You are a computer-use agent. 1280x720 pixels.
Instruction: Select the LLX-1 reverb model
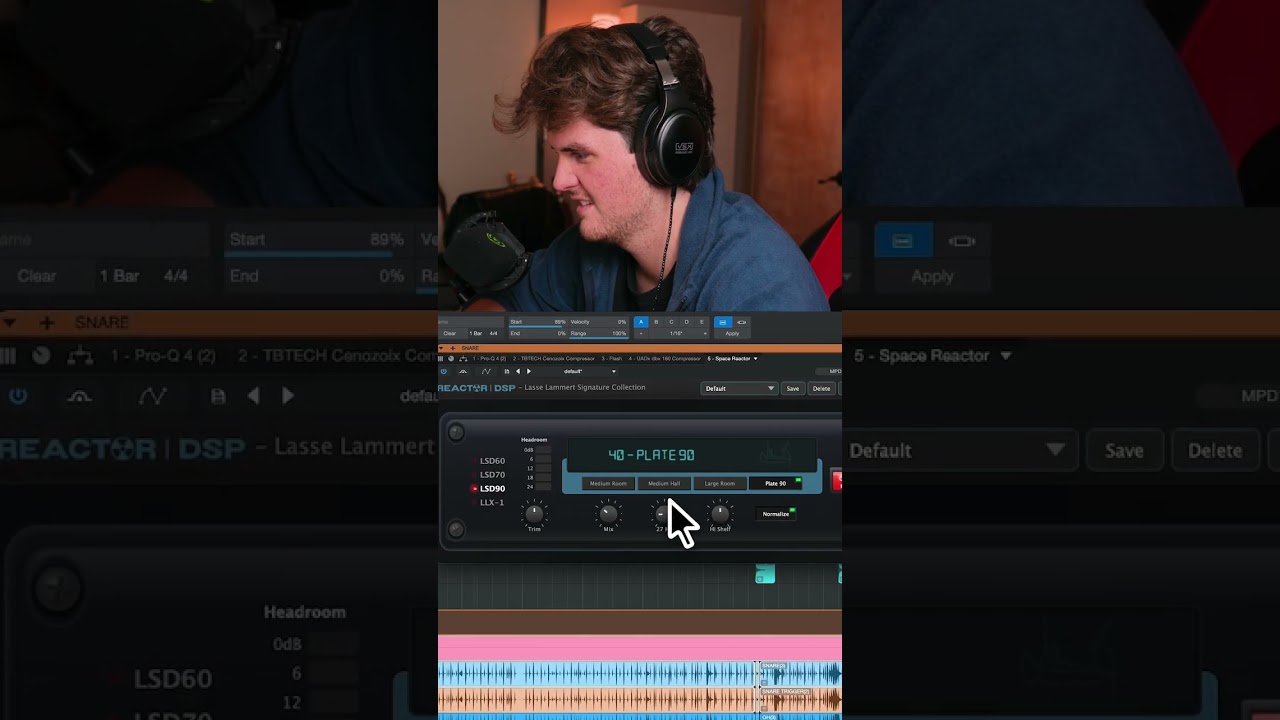tap(492, 503)
